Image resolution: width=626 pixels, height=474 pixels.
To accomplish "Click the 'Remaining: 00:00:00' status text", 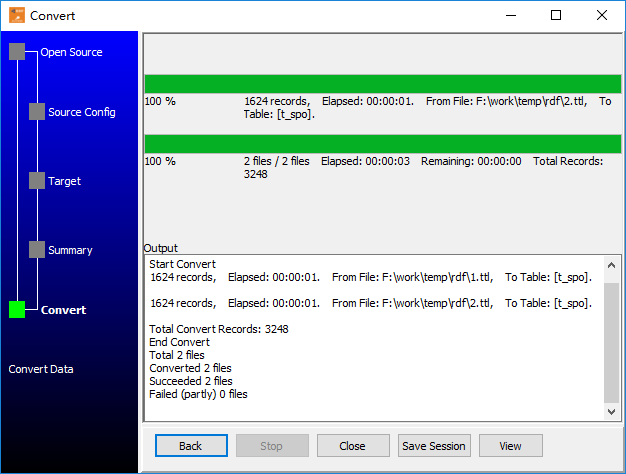I will [x=471, y=161].
